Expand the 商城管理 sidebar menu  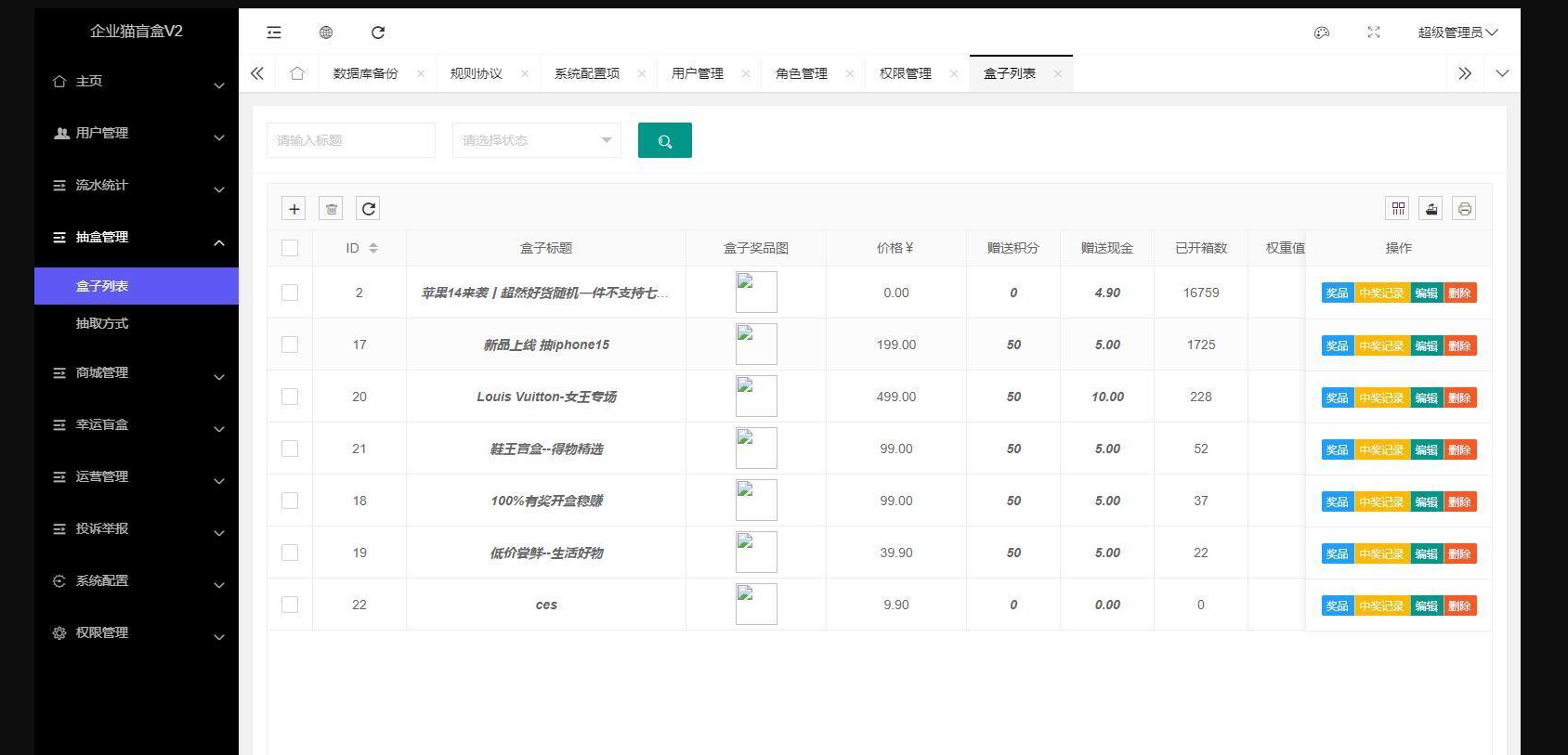pos(137,373)
